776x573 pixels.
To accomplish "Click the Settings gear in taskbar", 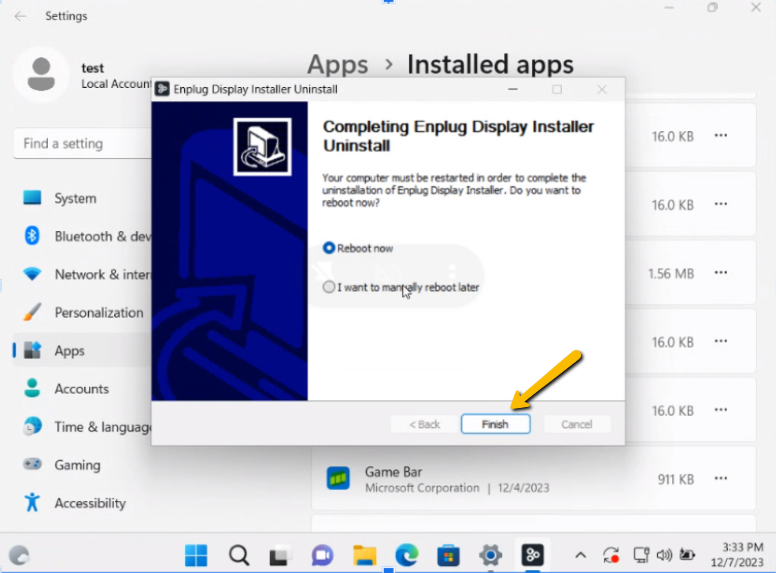I will click(x=490, y=555).
